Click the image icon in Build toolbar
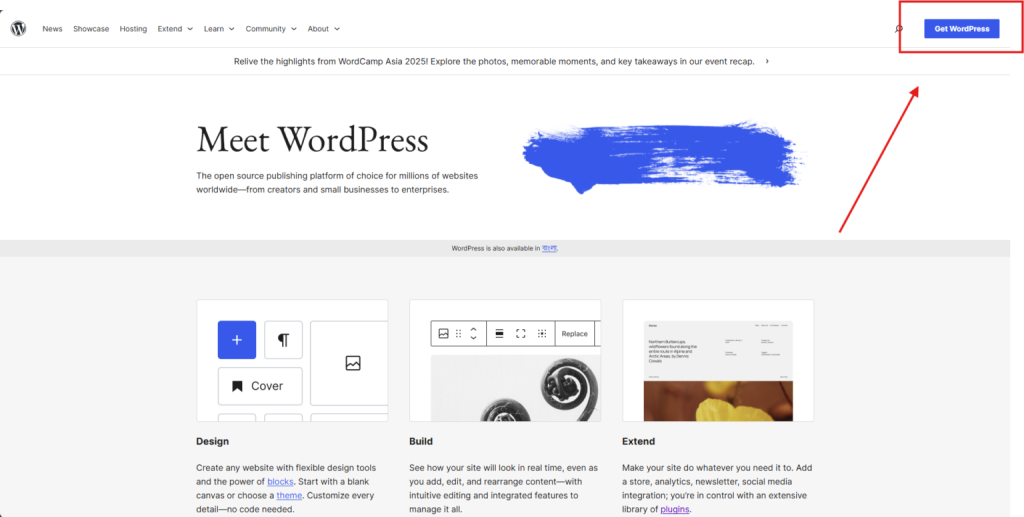 click(443, 334)
